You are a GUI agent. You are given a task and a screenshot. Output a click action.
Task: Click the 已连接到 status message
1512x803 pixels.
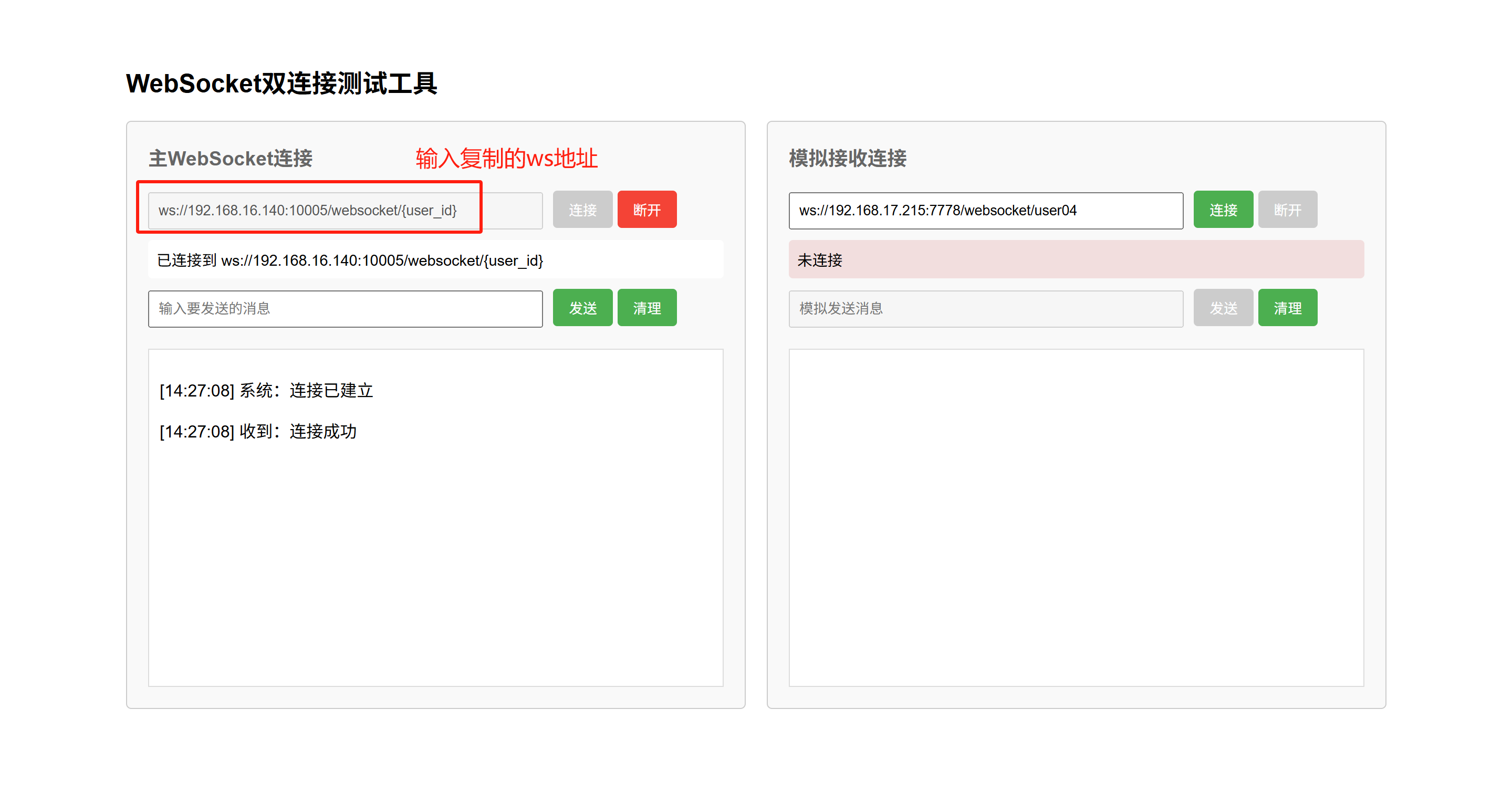click(351, 260)
